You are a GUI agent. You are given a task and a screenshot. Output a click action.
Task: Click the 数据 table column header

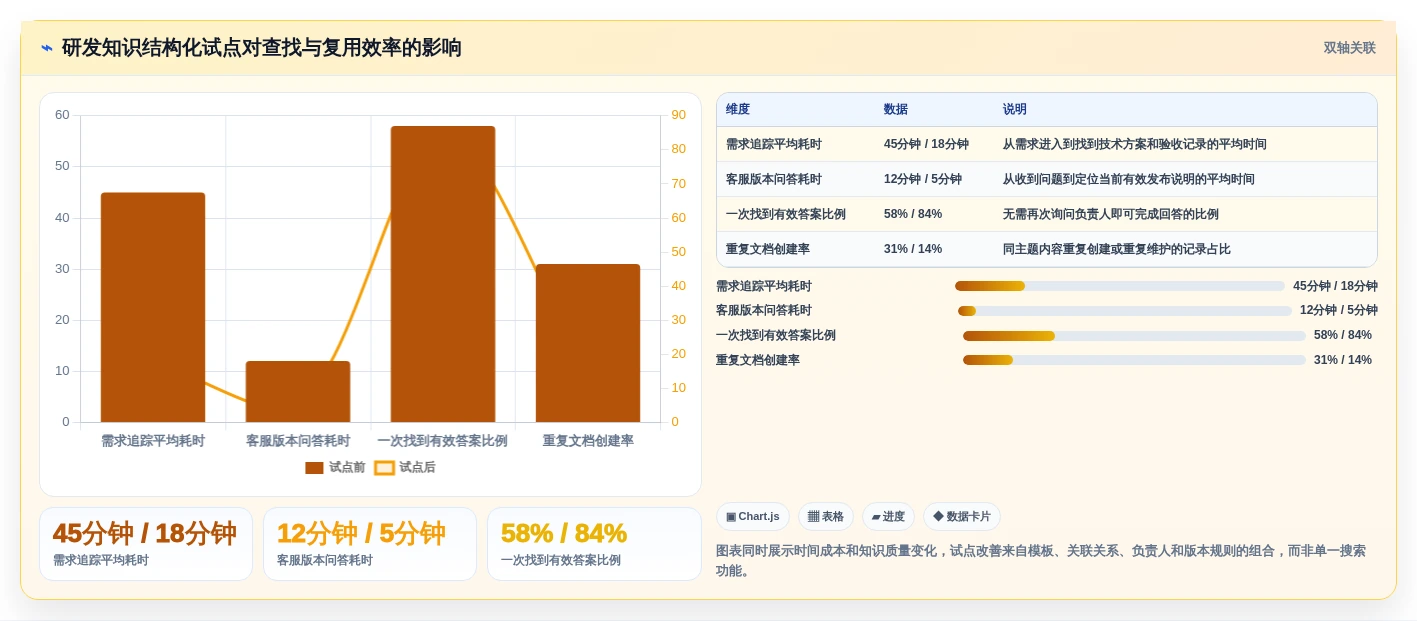(x=896, y=109)
